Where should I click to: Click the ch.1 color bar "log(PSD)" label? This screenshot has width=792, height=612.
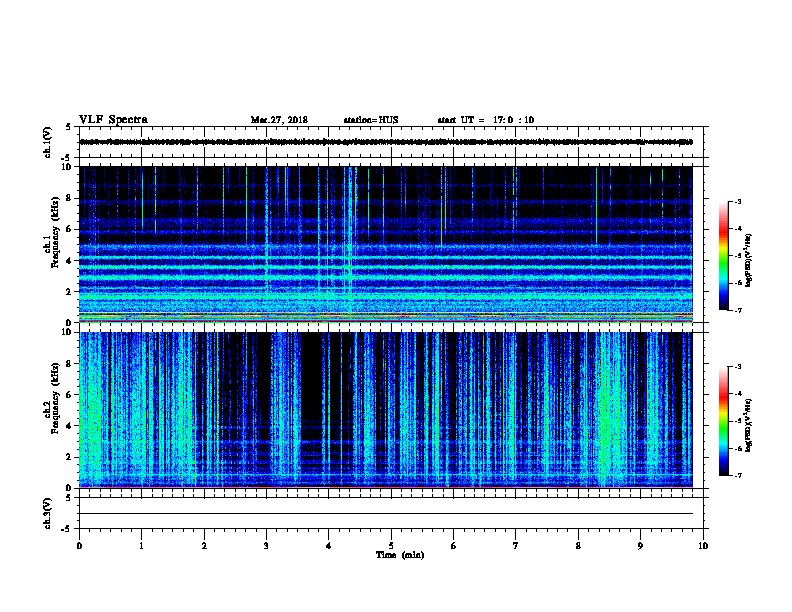click(748, 260)
